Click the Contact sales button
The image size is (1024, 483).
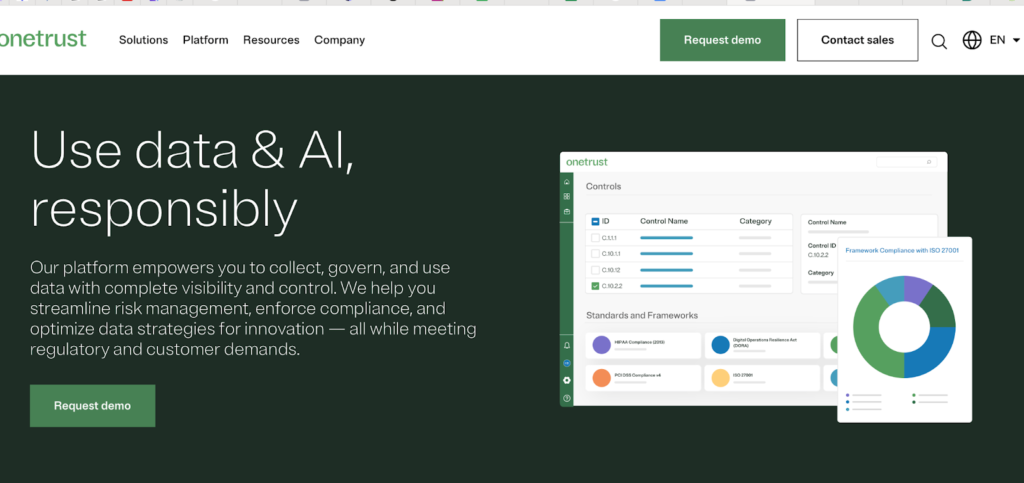857,40
